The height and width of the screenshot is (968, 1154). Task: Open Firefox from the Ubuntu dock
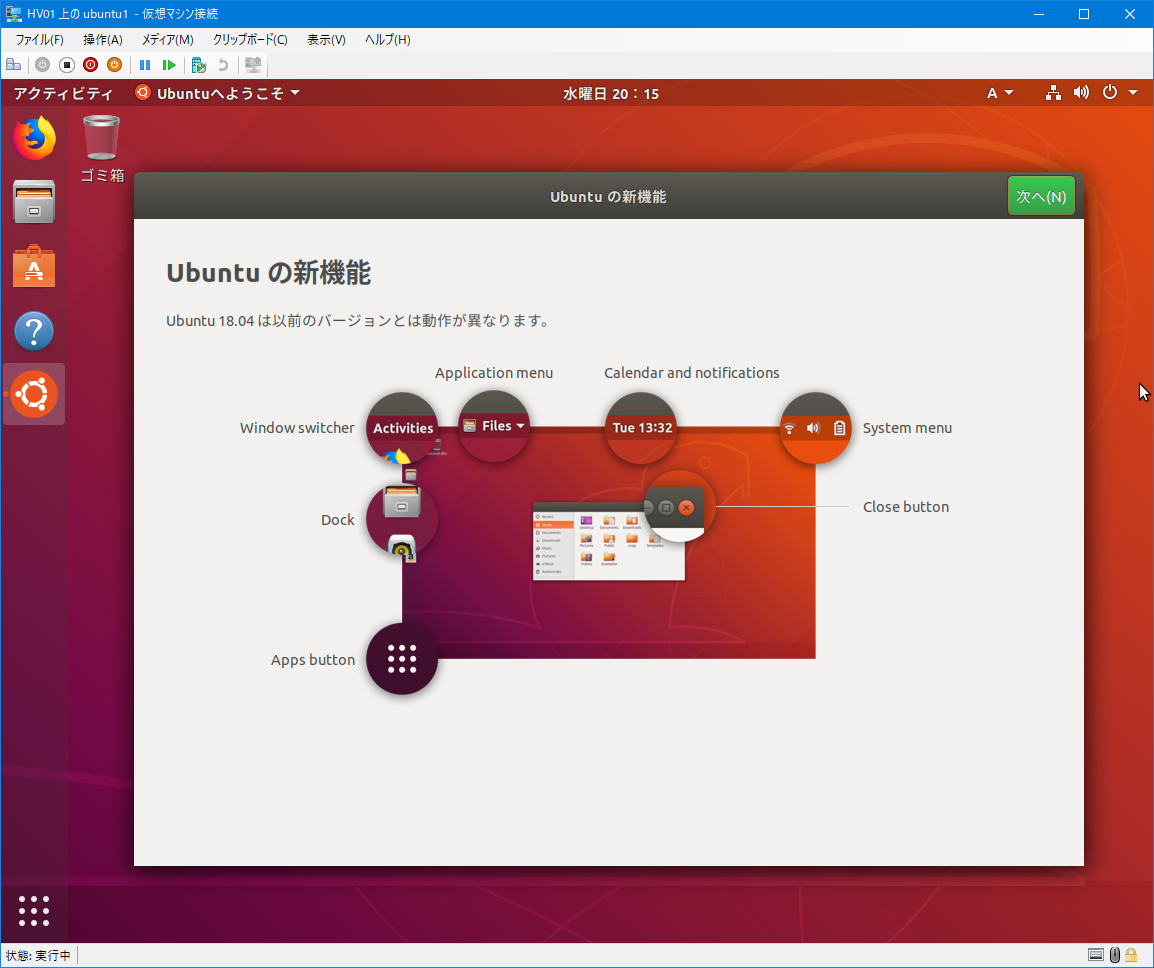pyautogui.click(x=34, y=139)
